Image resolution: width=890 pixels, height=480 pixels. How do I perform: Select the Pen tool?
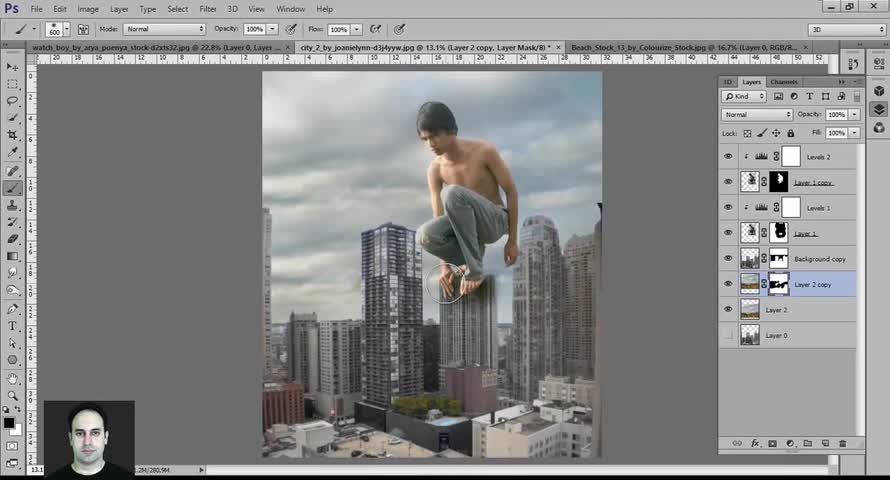click(x=12, y=309)
